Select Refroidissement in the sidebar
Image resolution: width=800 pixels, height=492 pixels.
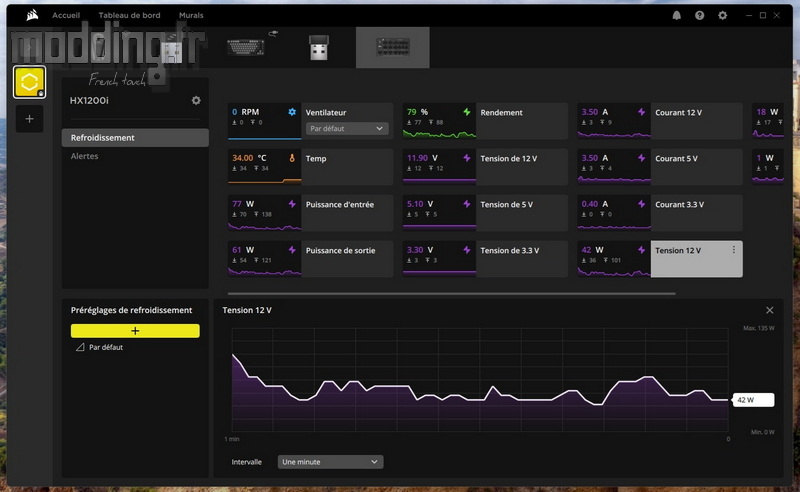coord(135,138)
